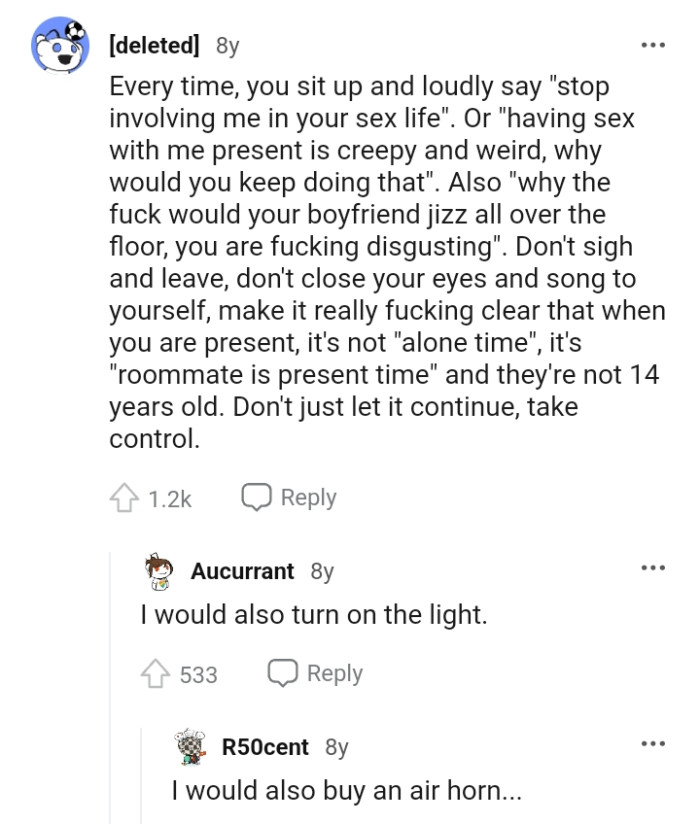Click the upvote arrow on the [deleted] comment
Viewport: 700px width, 824px height.
point(125,496)
